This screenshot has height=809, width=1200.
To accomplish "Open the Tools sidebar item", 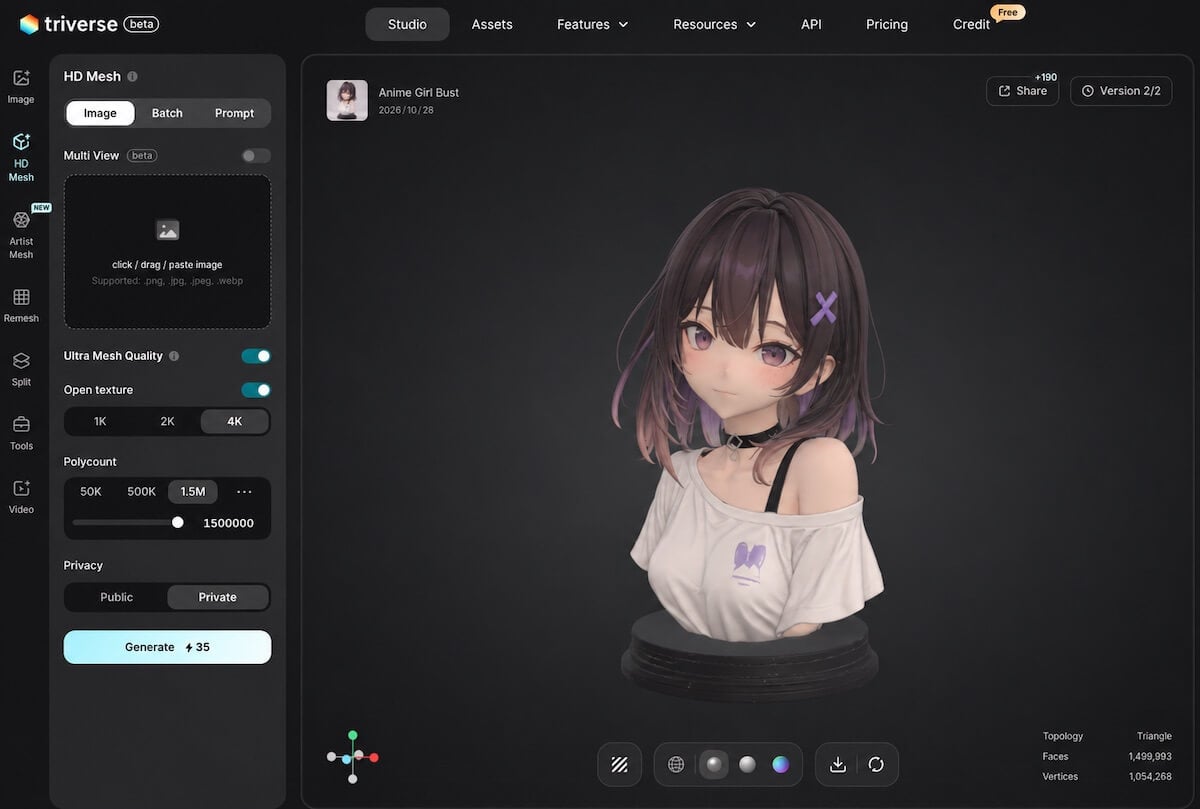I will pos(21,433).
